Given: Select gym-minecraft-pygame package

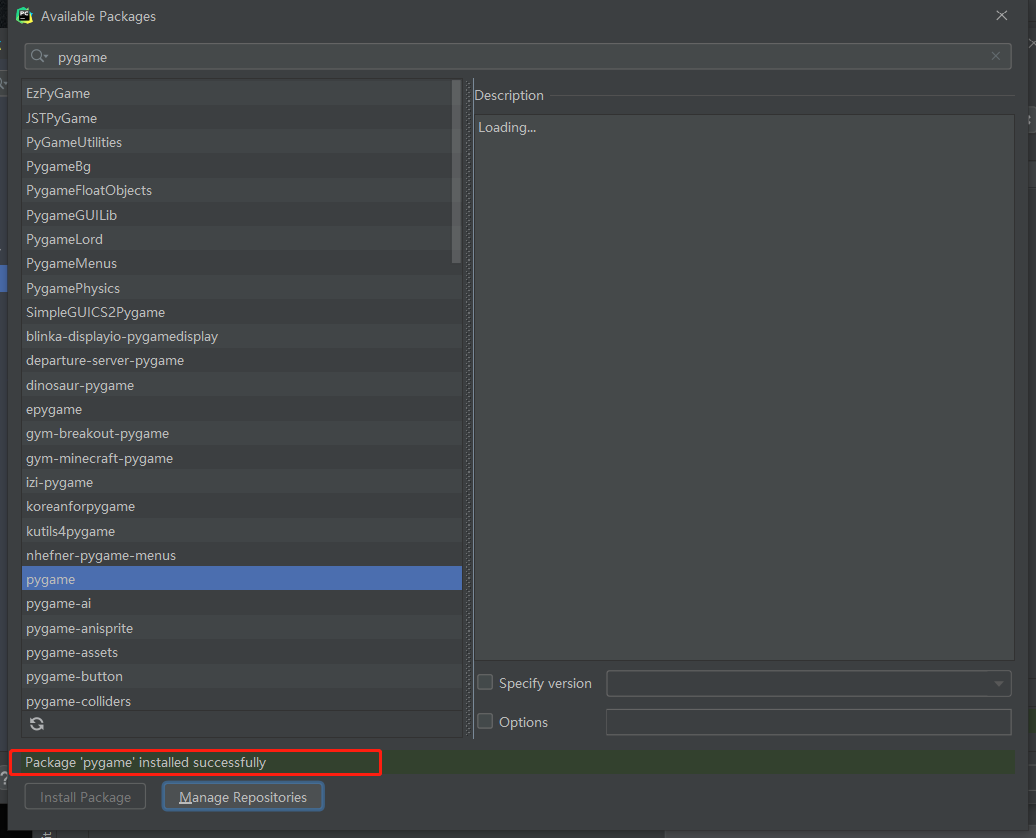Looking at the screenshot, I should click(242, 458).
